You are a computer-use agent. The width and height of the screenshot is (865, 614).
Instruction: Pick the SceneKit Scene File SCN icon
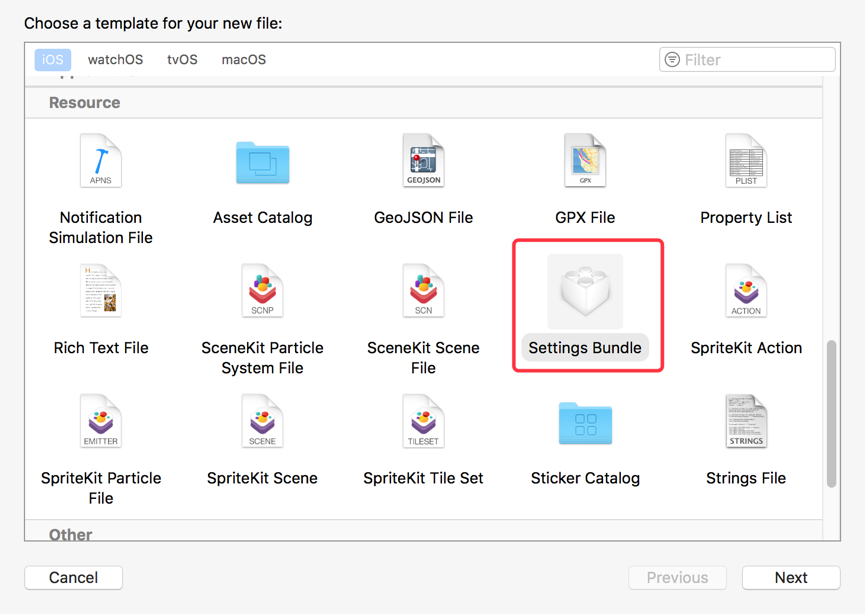[424, 291]
